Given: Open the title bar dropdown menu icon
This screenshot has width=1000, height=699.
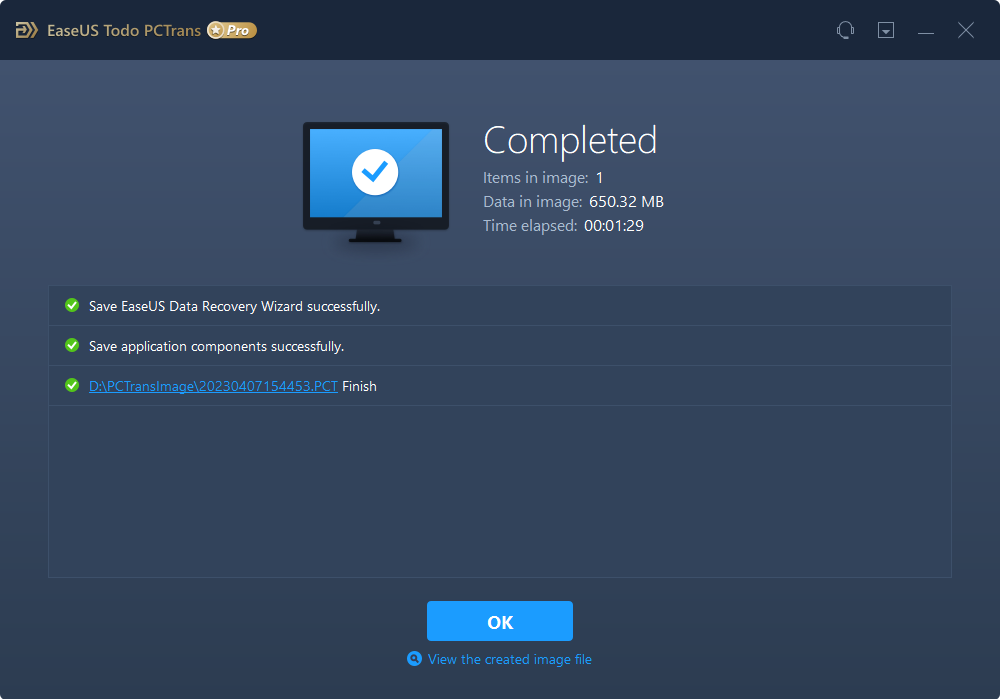Looking at the screenshot, I should (x=886, y=30).
